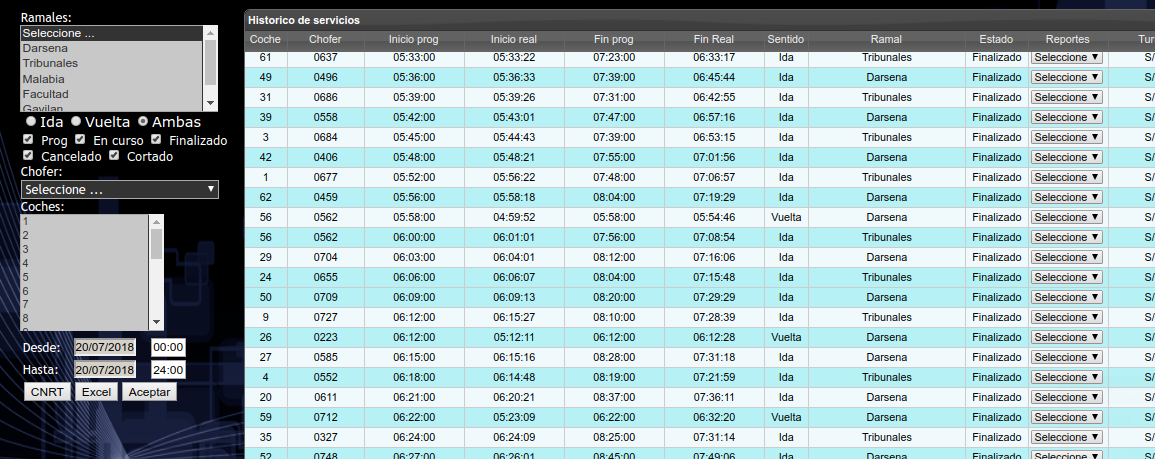Click the Hasta time field
The image size is (1155, 459).
167,370
